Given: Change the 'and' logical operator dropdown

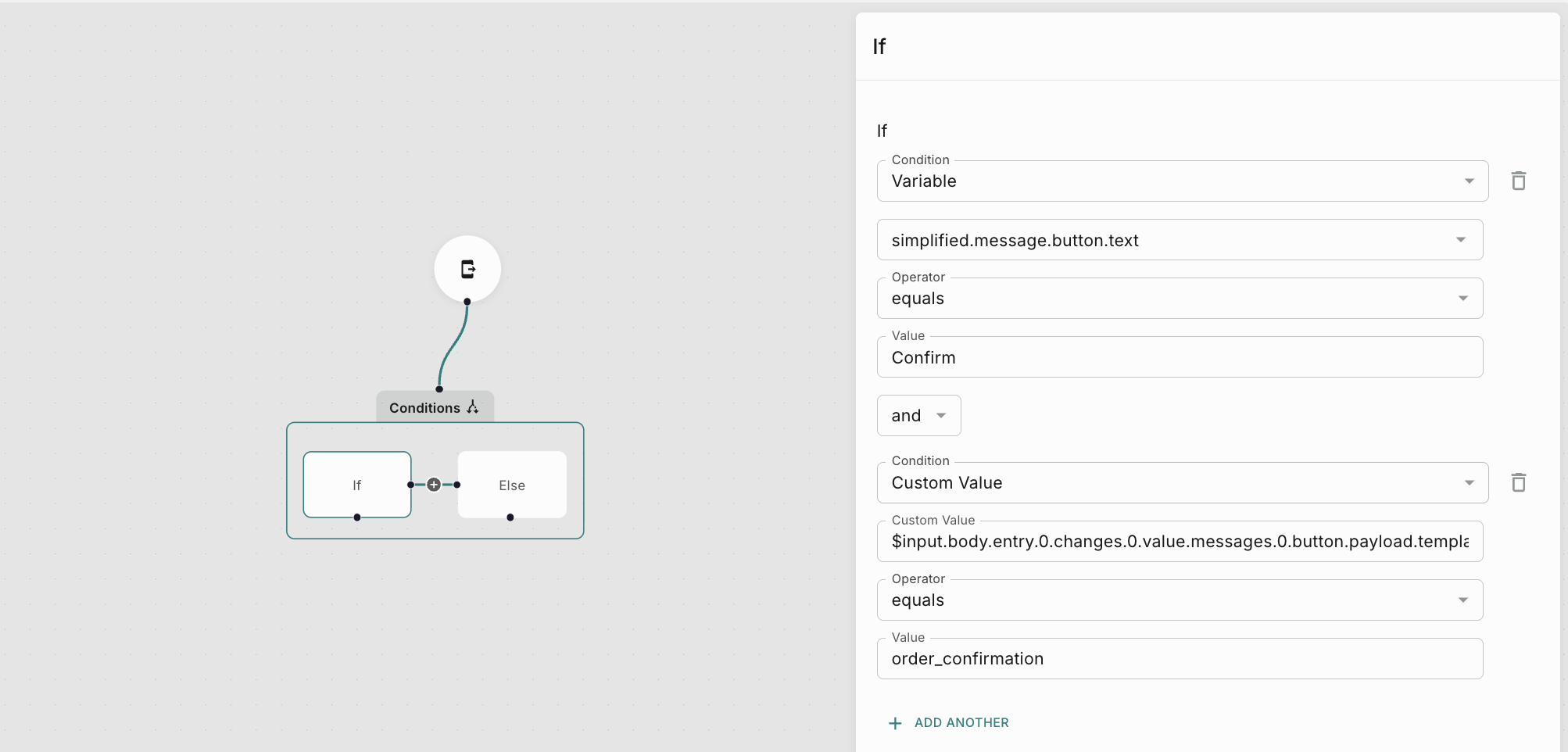Looking at the screenshot, I should point(918,416).
